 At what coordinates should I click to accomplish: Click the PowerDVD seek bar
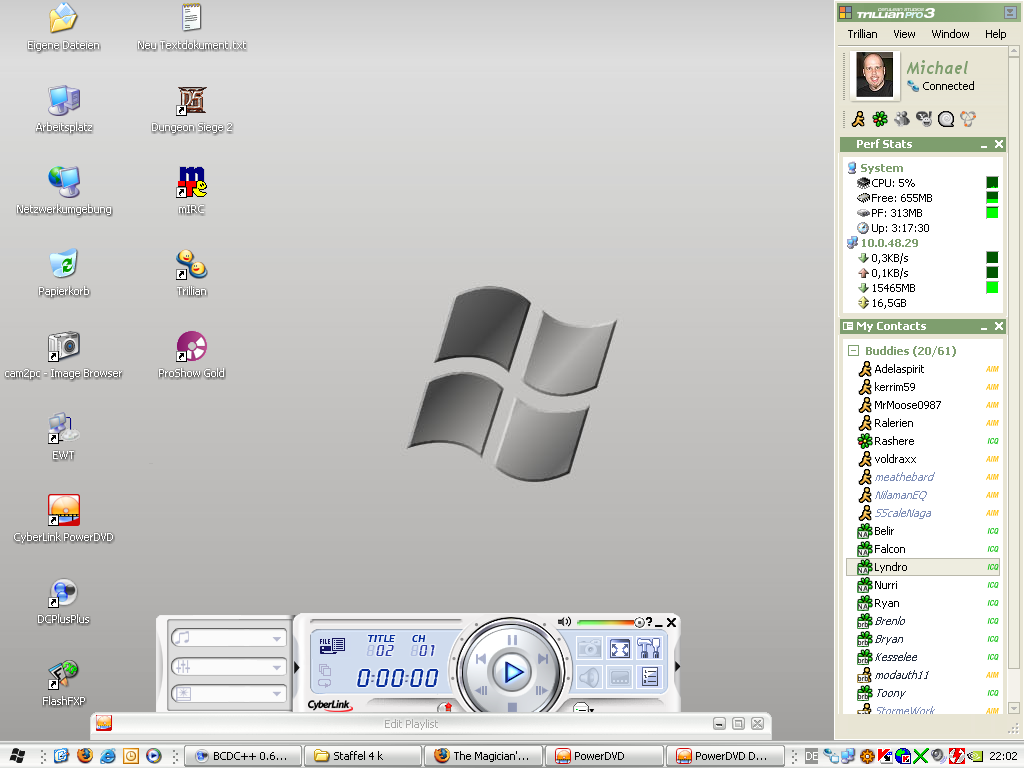[385, 622]
